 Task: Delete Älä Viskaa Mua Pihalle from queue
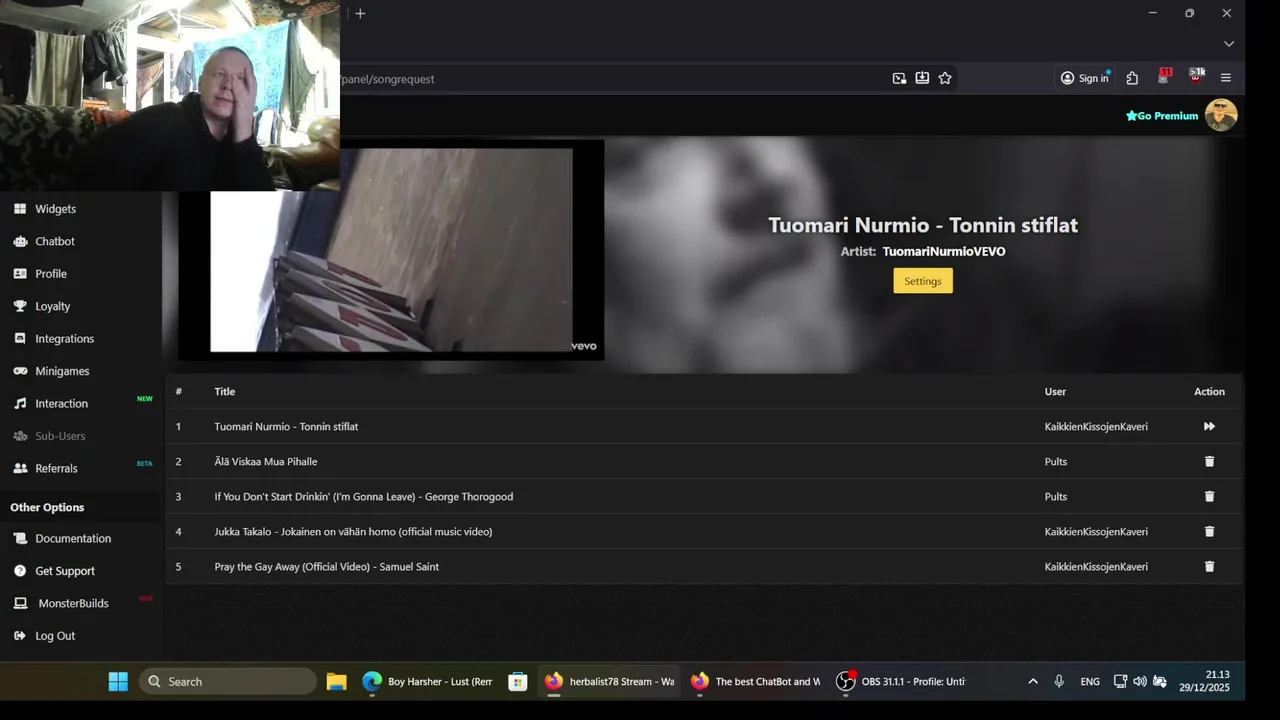pos(1209,461)
